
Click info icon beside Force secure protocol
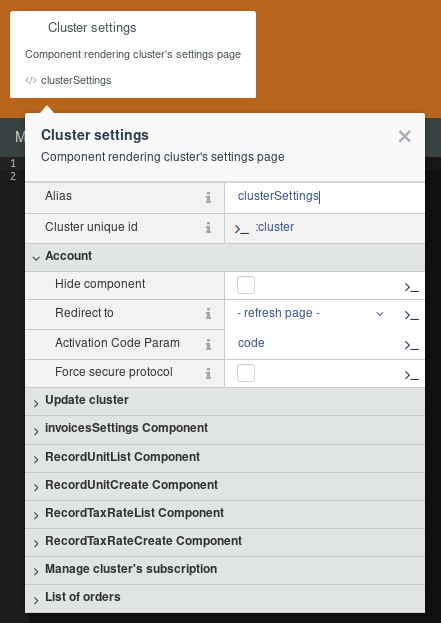(208, 373)
